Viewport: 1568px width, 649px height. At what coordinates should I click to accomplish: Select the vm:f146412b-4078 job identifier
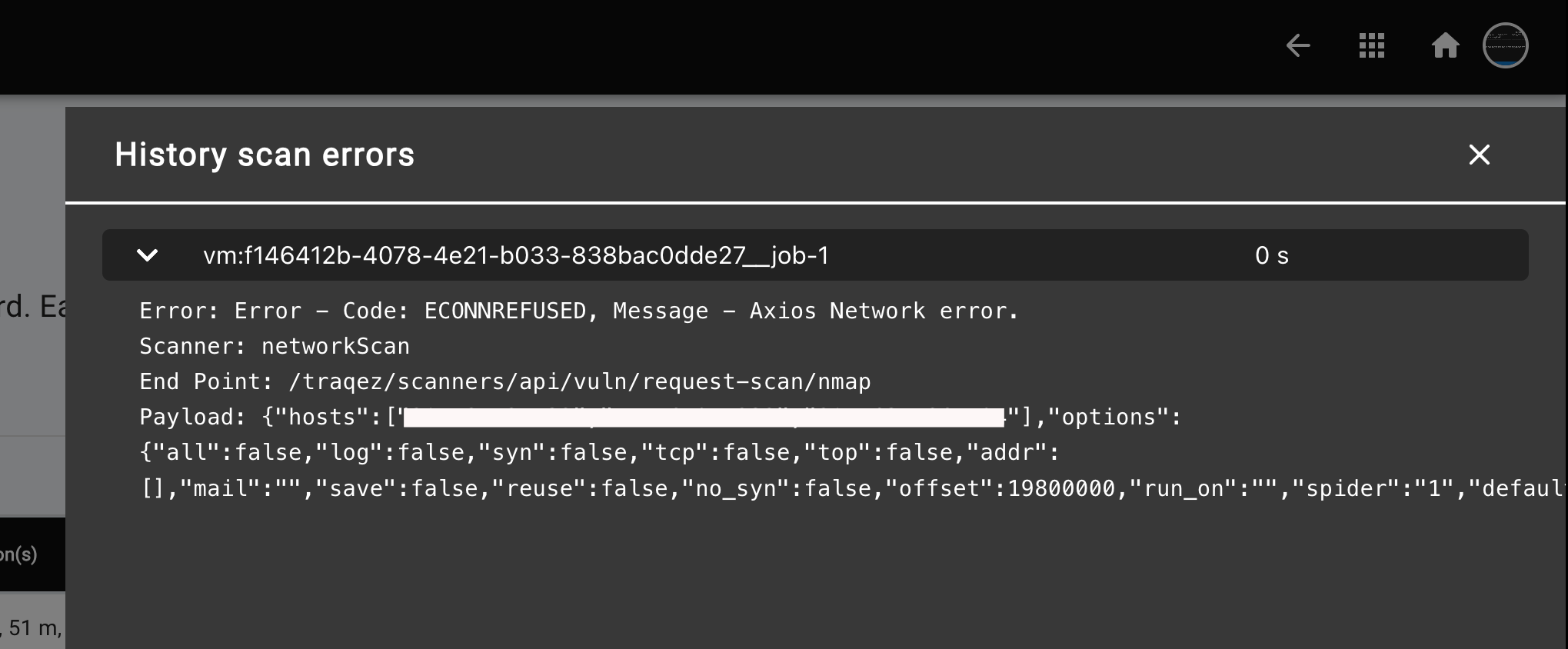click(x=516, y=256)
